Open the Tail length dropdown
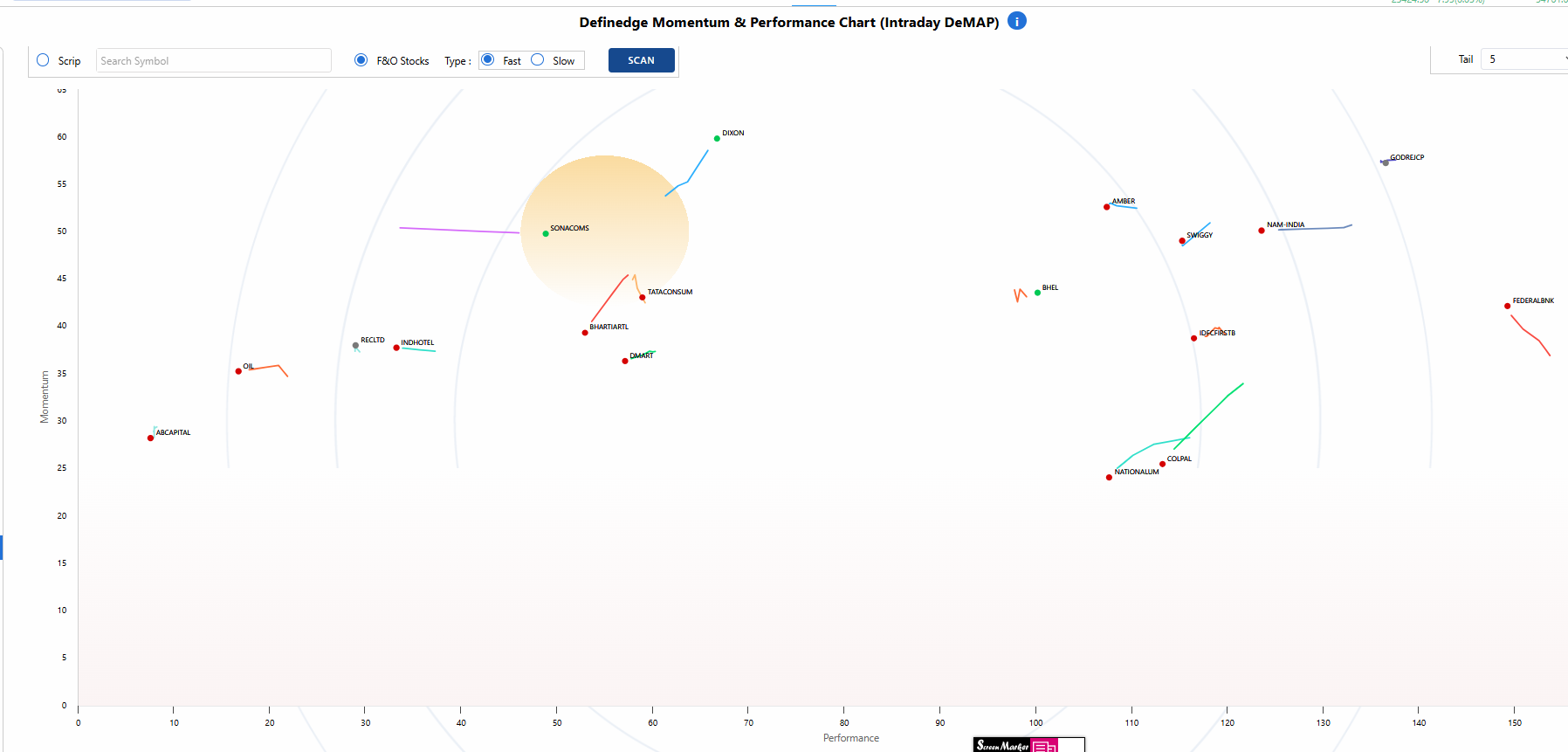 (x=1524, y=59)
